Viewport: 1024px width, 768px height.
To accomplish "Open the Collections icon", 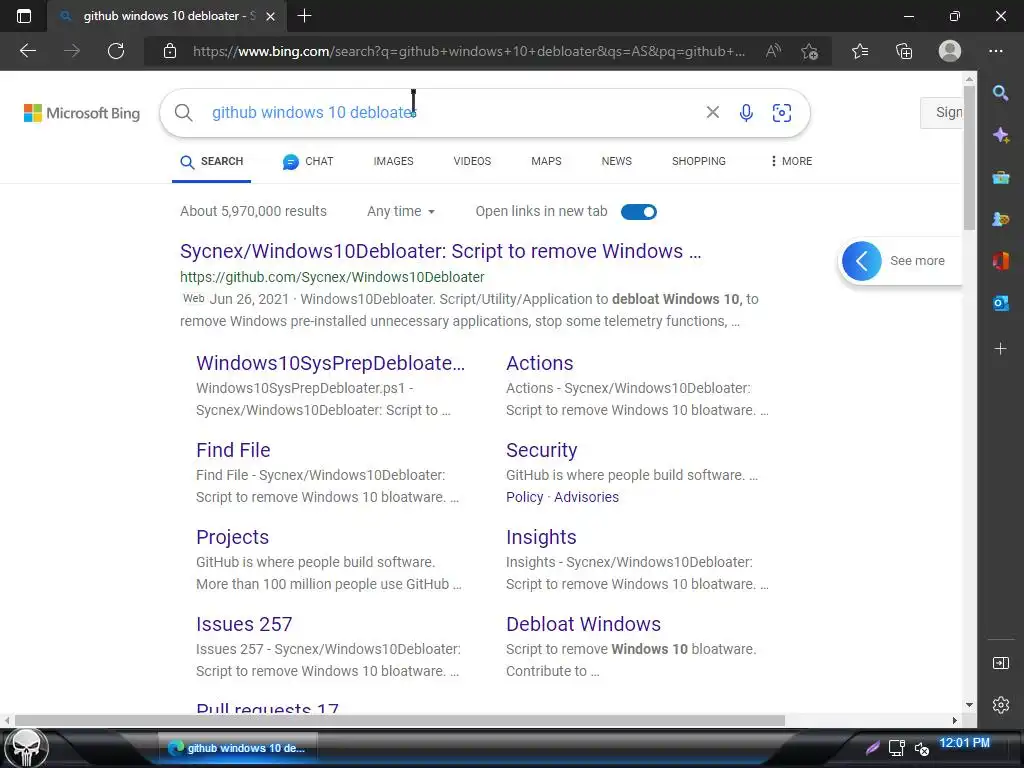I will coord(904,51).
